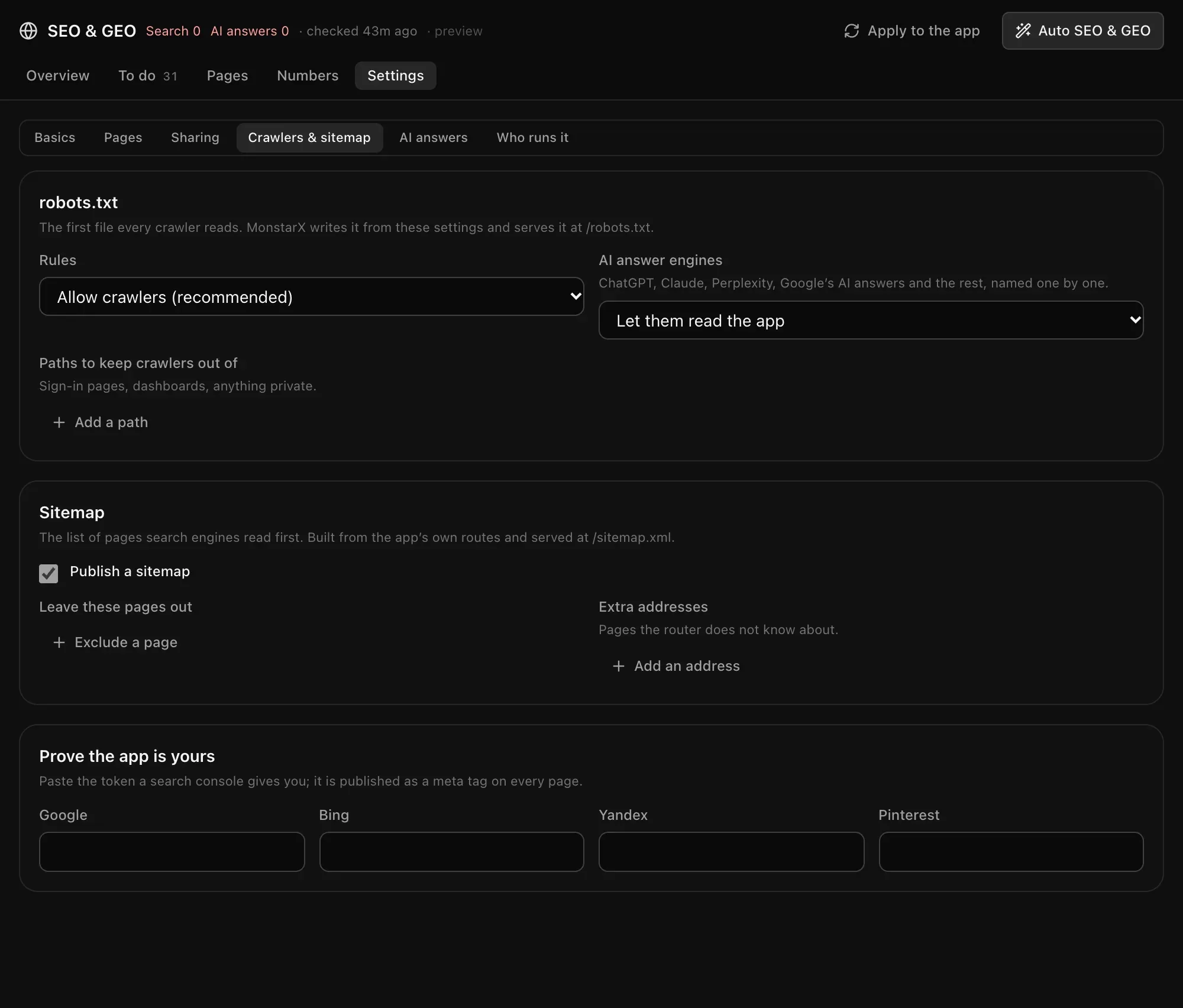Click the plus icon next to Exclude a page

pyautogui.click(x=59, y=642)
